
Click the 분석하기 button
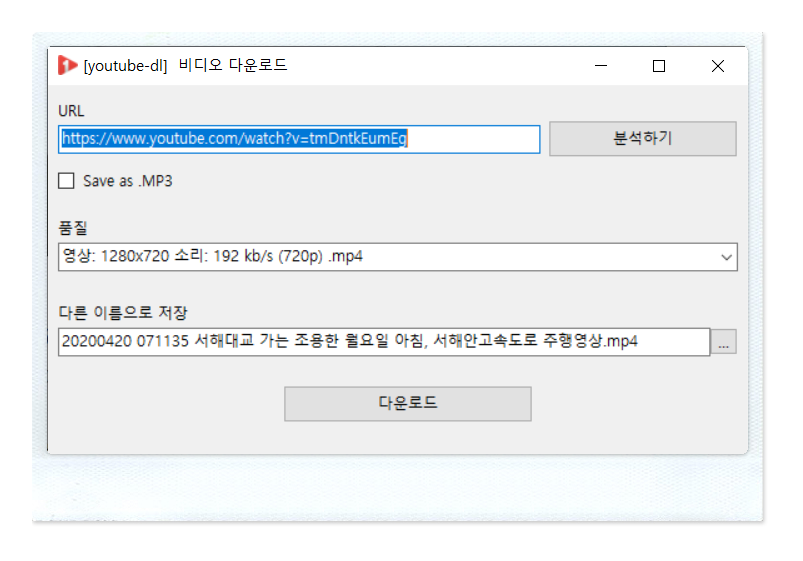643,138
